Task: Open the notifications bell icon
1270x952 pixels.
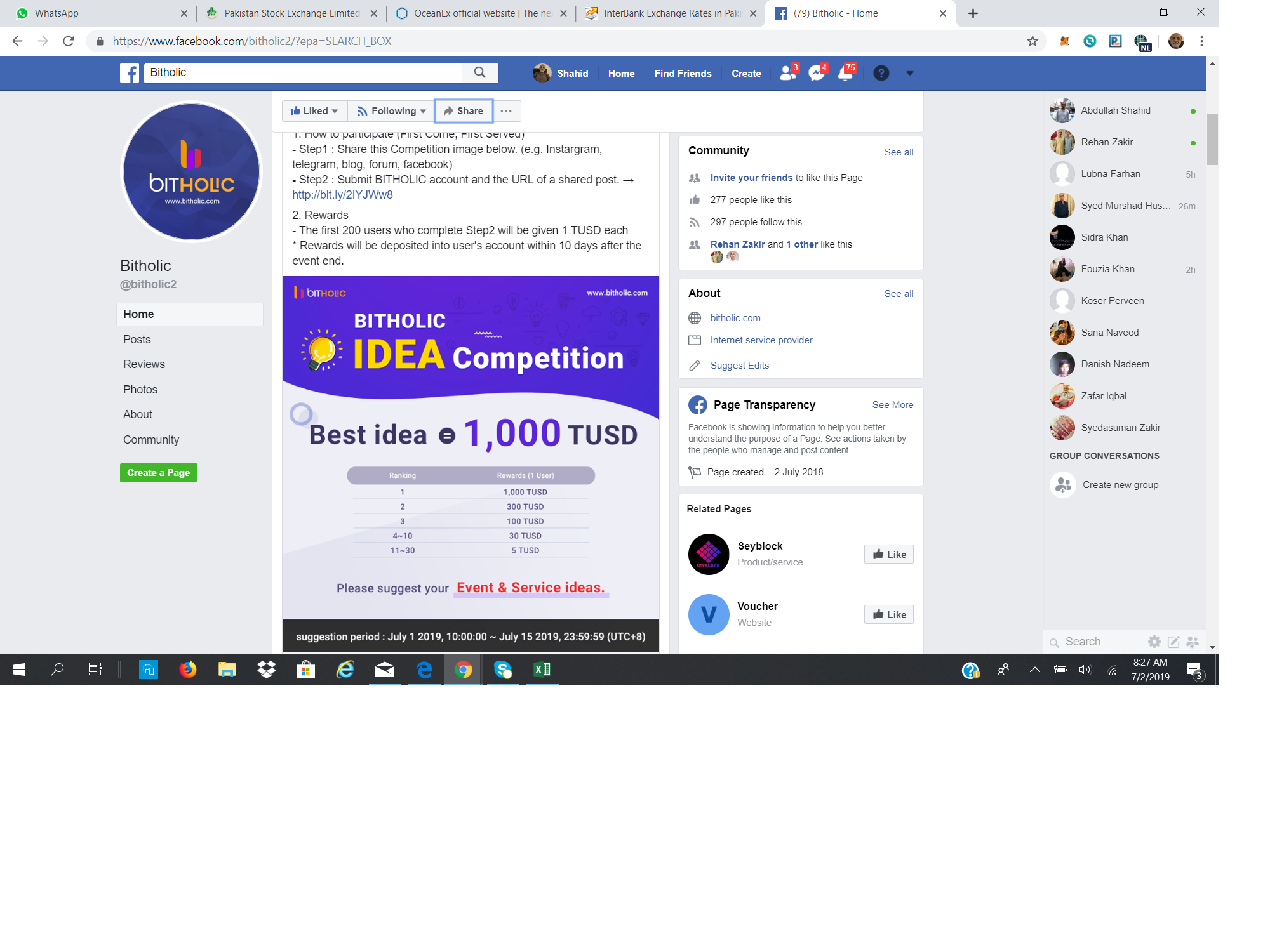Action: coord(845,73)
